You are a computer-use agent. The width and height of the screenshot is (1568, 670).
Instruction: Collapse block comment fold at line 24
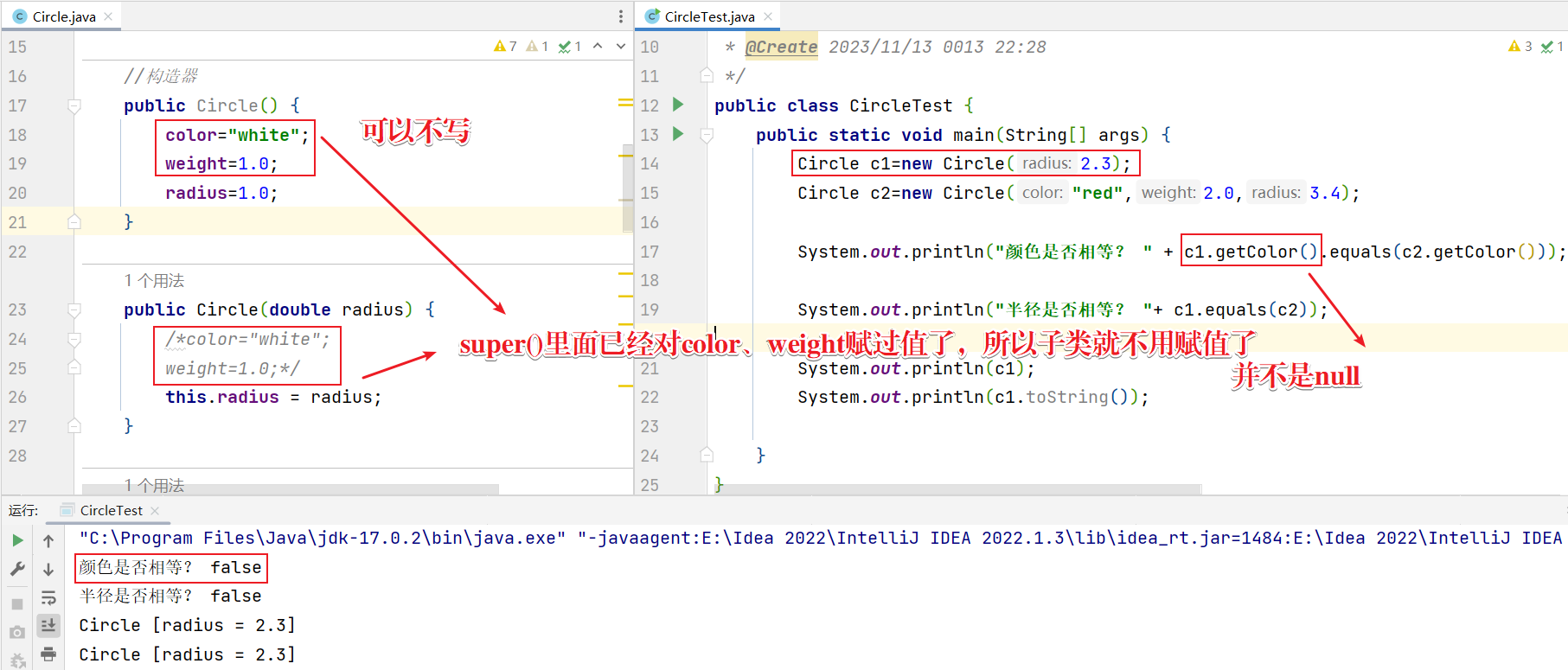tap(74, 339)
